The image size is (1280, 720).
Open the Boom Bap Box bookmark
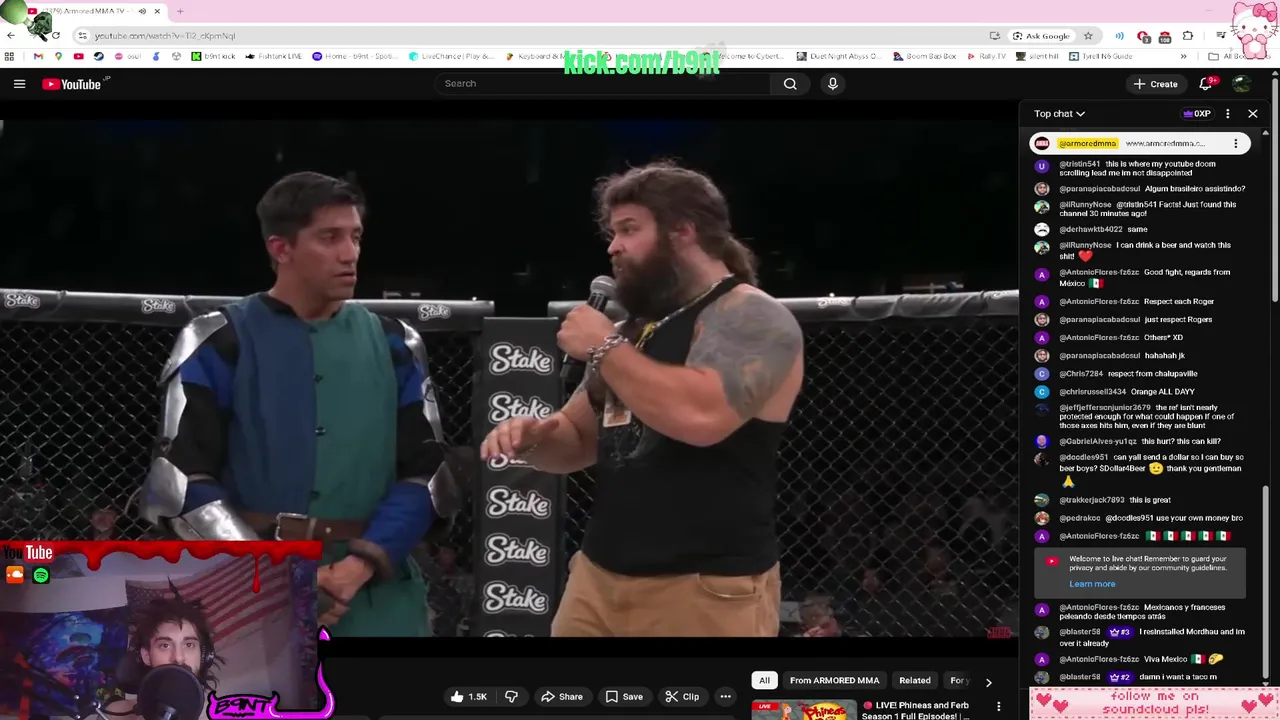pyautogui.click(x=923, y=56)
